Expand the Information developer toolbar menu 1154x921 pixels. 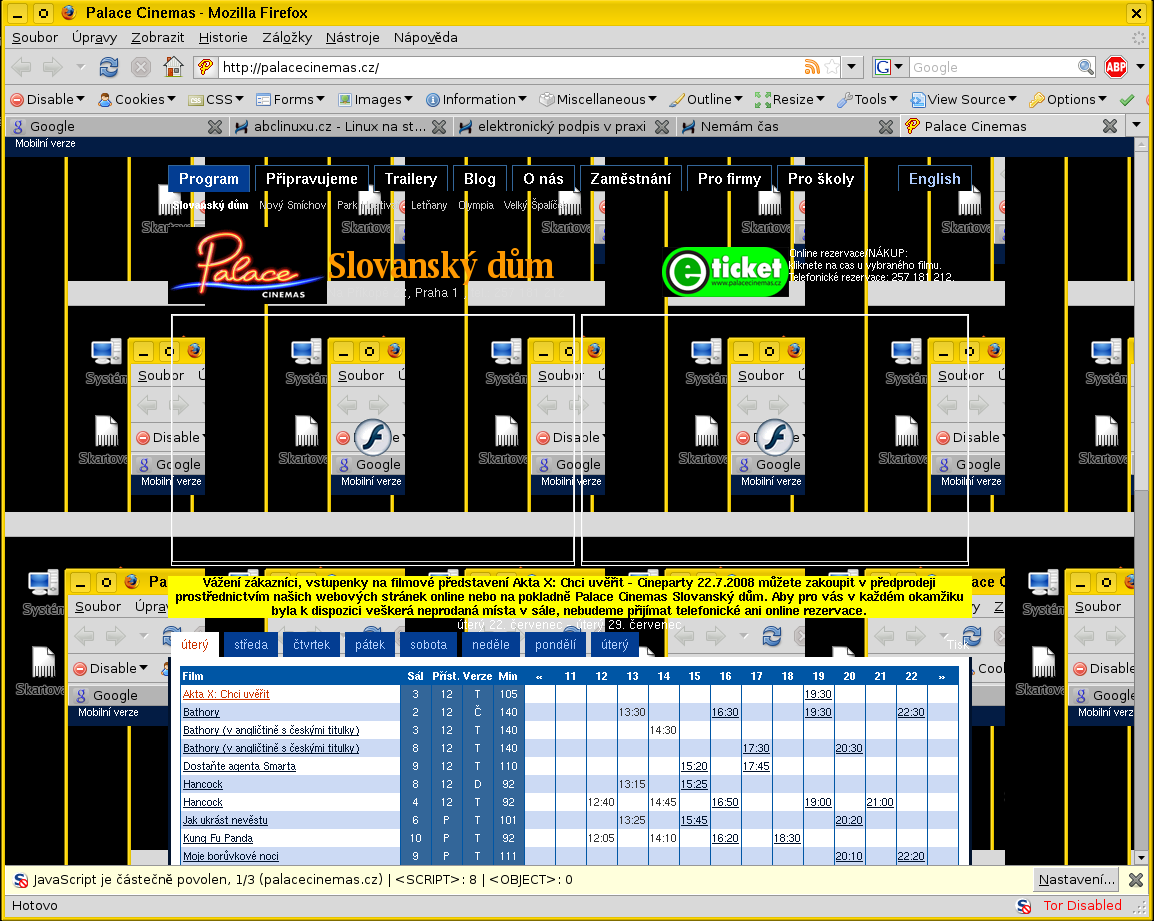[x=476, y=99]
